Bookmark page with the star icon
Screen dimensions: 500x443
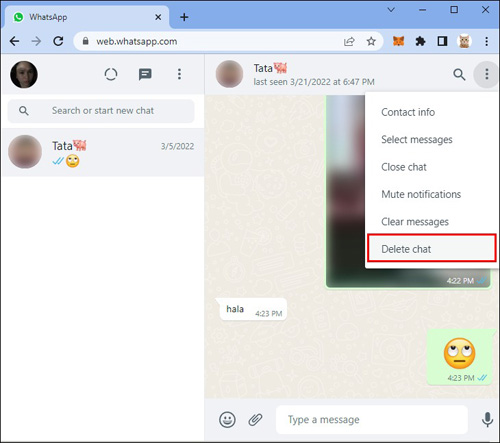click(x=371, y=41)
